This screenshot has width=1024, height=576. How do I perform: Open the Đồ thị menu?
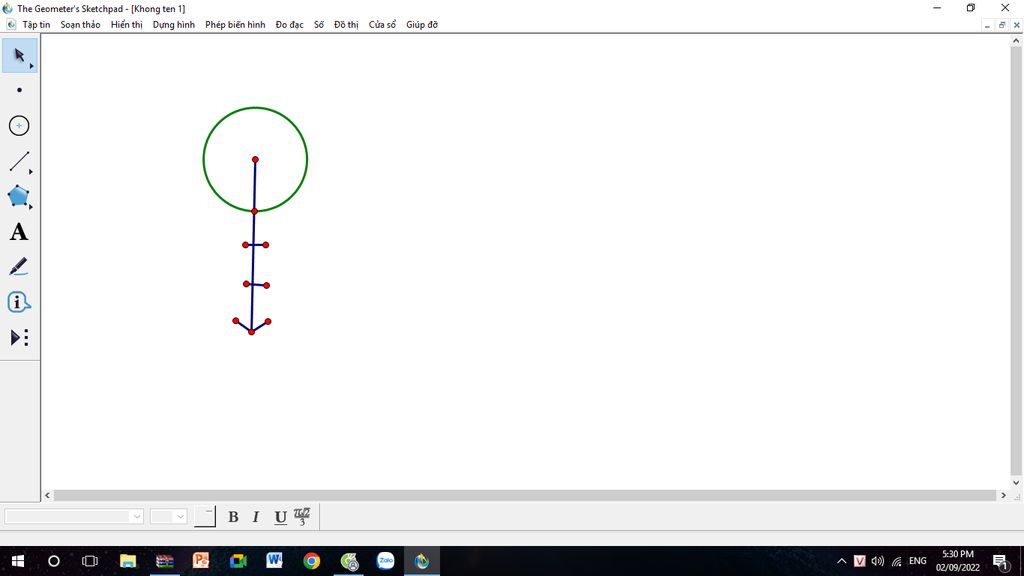346,25
